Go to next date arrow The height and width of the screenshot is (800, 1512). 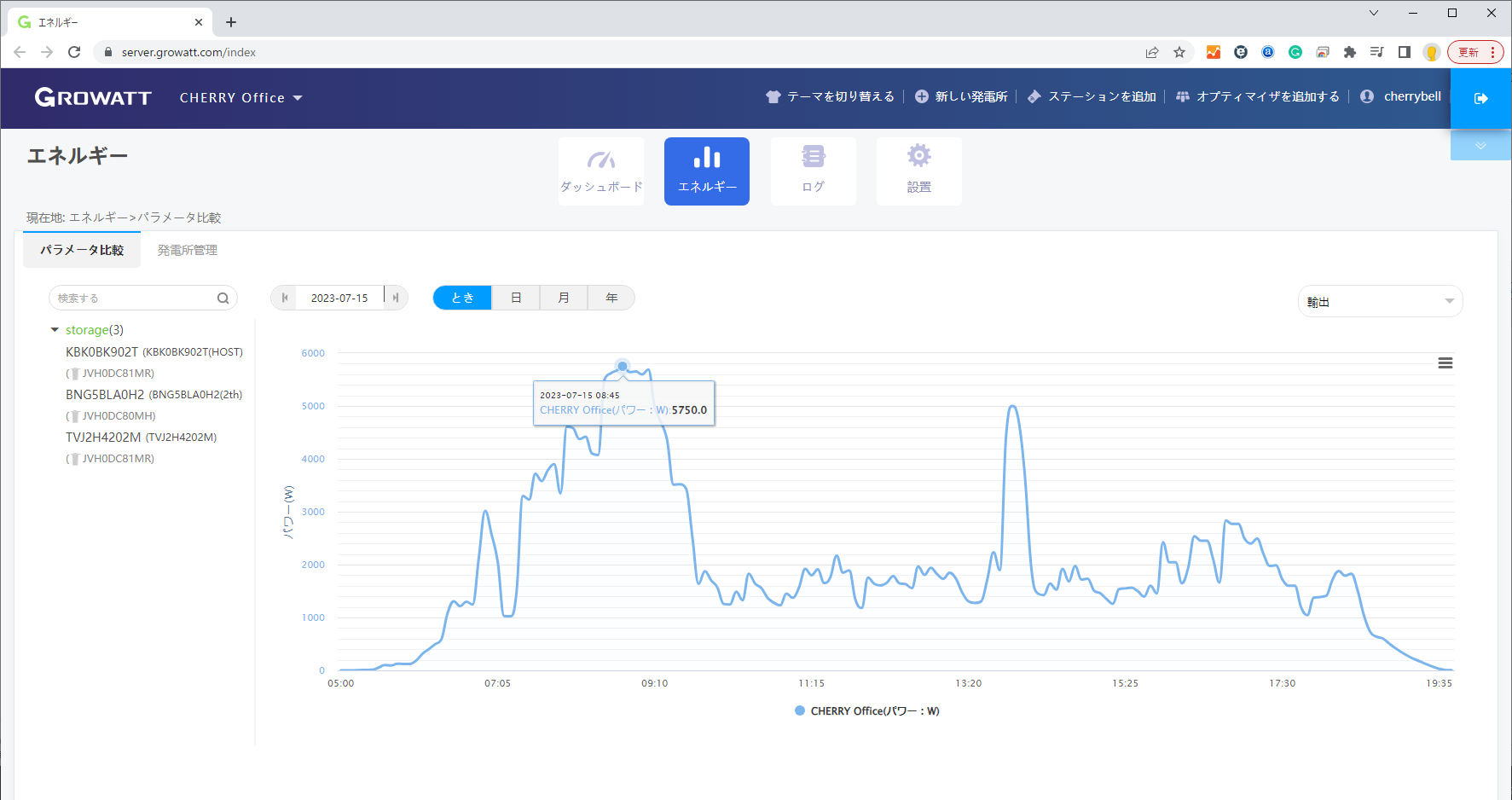(x=396, y=298)
